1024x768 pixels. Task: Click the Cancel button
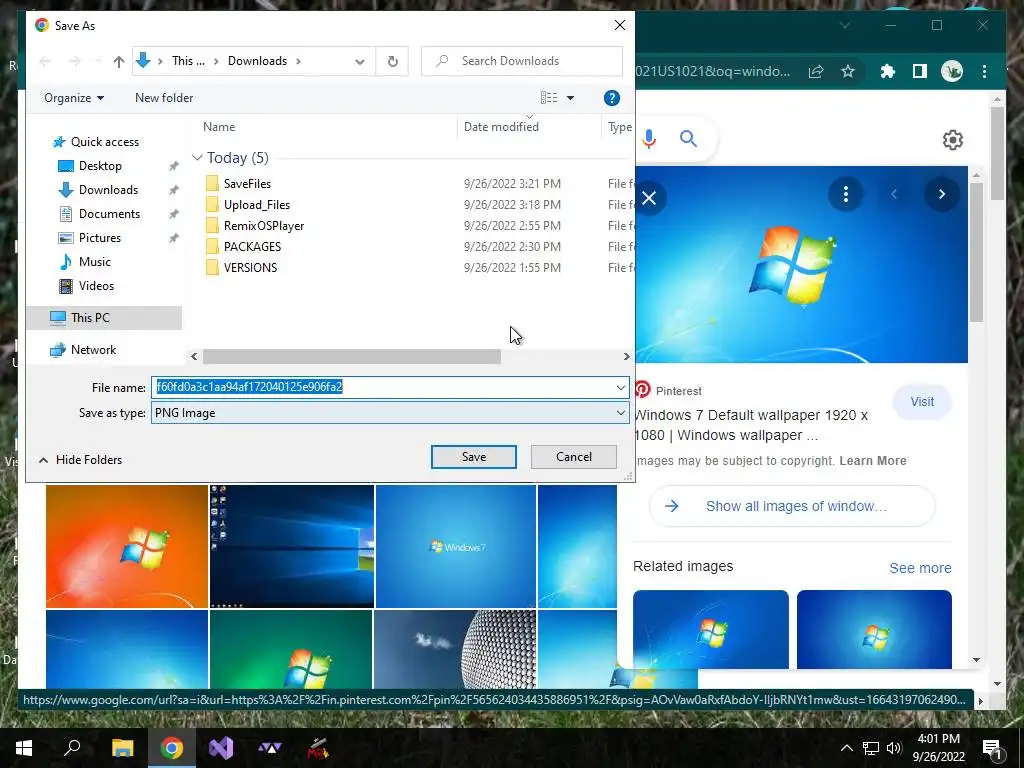coord(573,456)
